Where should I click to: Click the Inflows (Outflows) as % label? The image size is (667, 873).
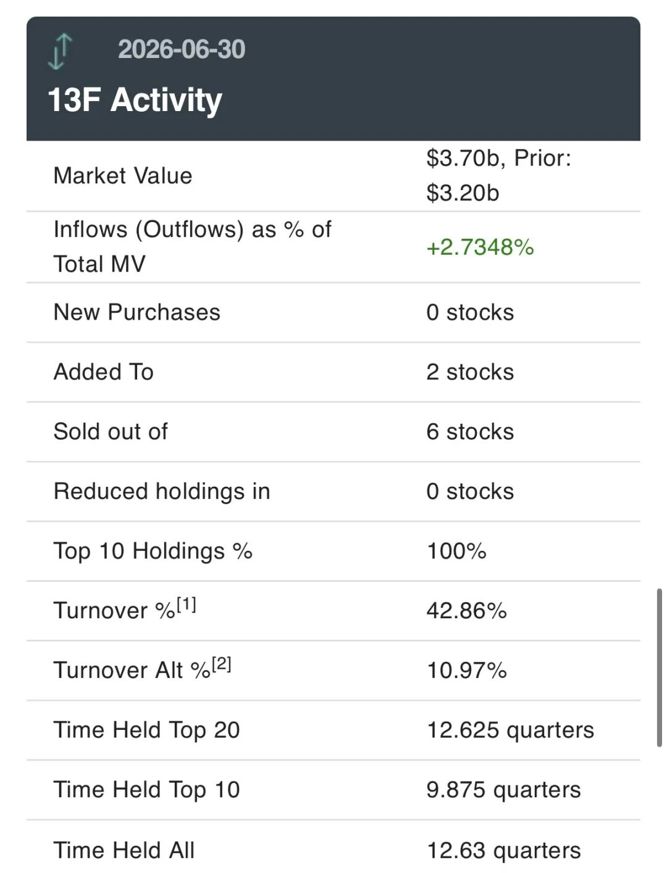192,229
